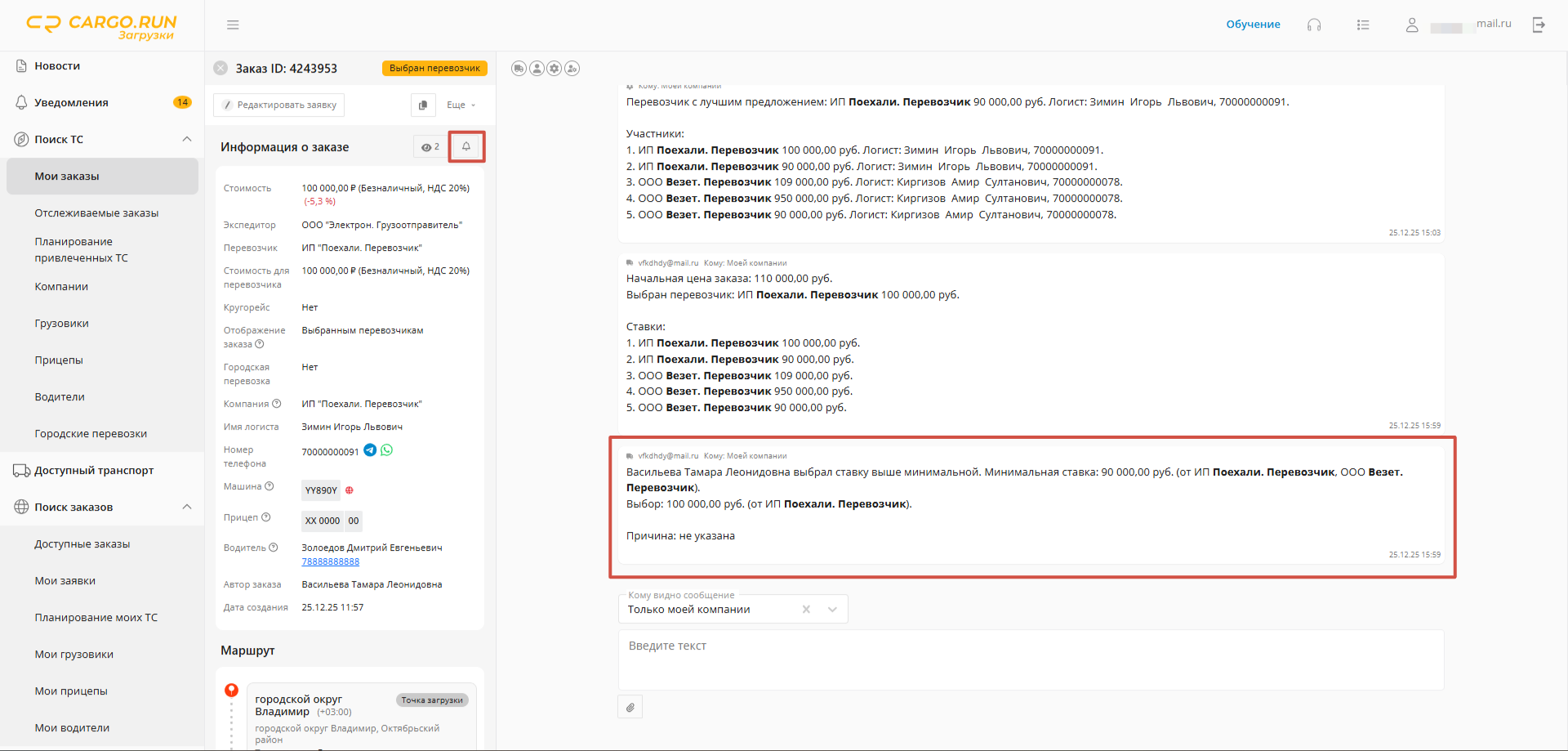Click the gear filter icon above the chat
Screen dimensions: 1568x751
point(555,69)
